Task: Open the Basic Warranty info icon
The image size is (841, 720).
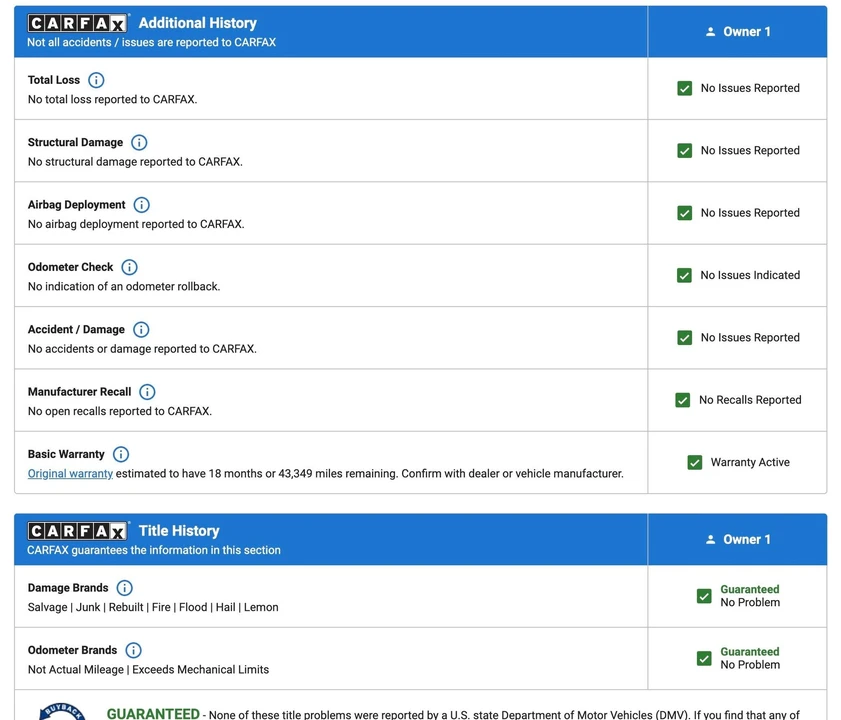Action: pyautogui.click(x=121, y=454)
